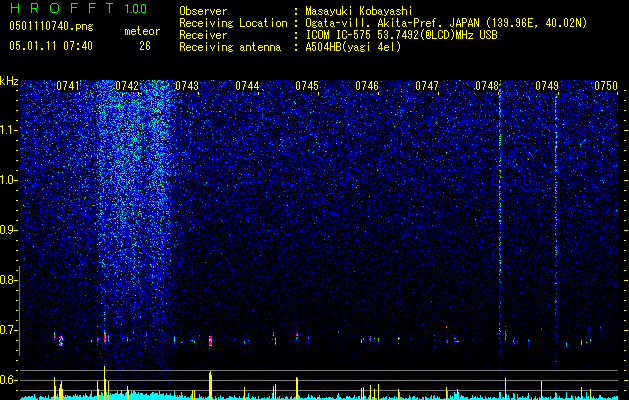Click the meteor count value 26
The height and width of the screenshot is (400, 629).
click(x=145, y=46)
